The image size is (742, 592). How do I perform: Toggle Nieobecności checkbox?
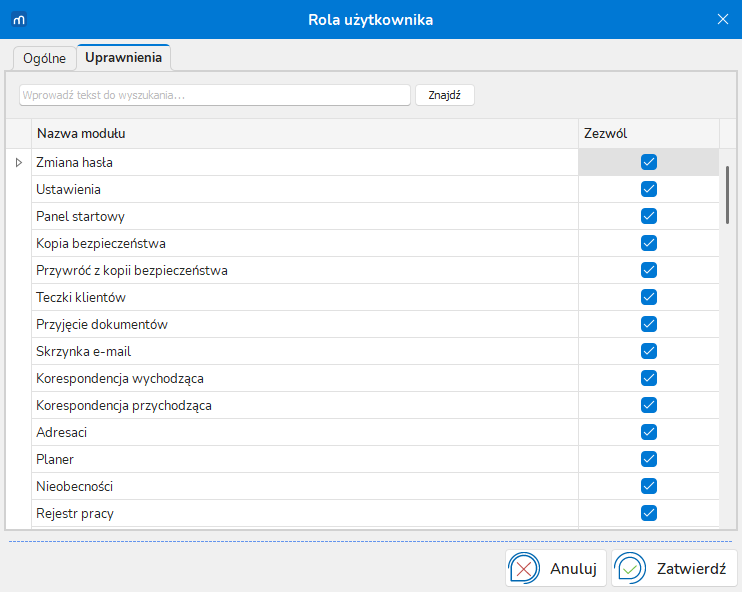(x=649, y=486)
